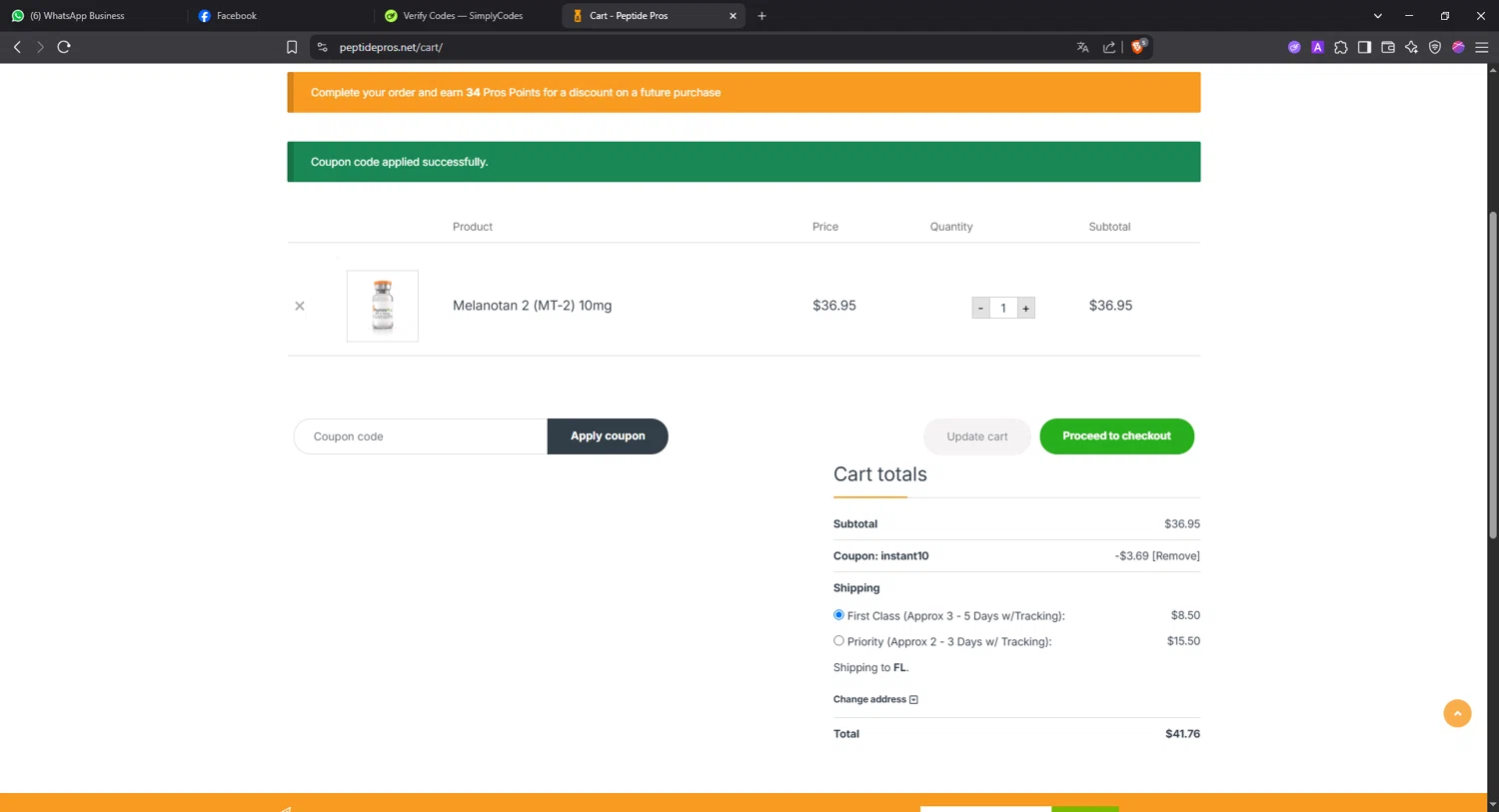
Task: Open the Leo AI sparkle icon
Action: point(1411,47)
